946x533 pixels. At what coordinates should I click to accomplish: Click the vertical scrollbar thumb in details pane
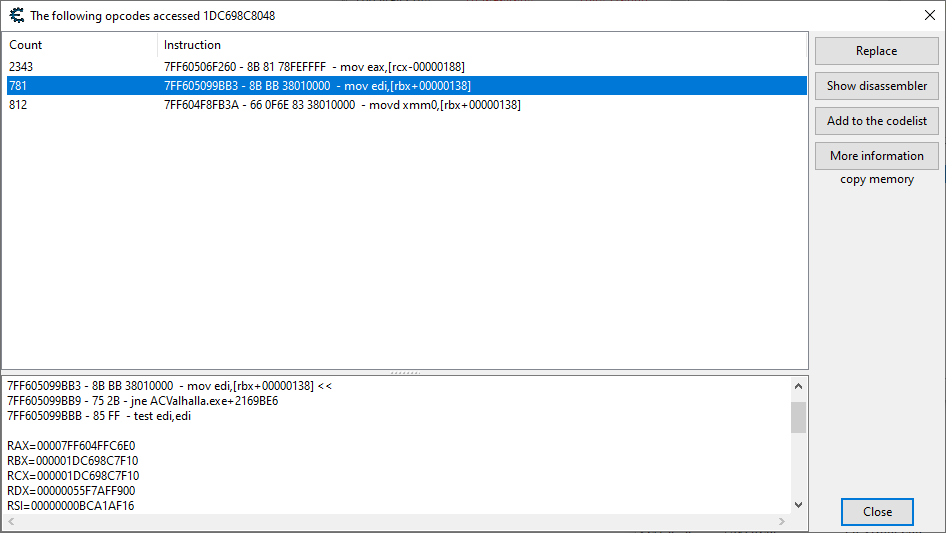tap(798, 417)
